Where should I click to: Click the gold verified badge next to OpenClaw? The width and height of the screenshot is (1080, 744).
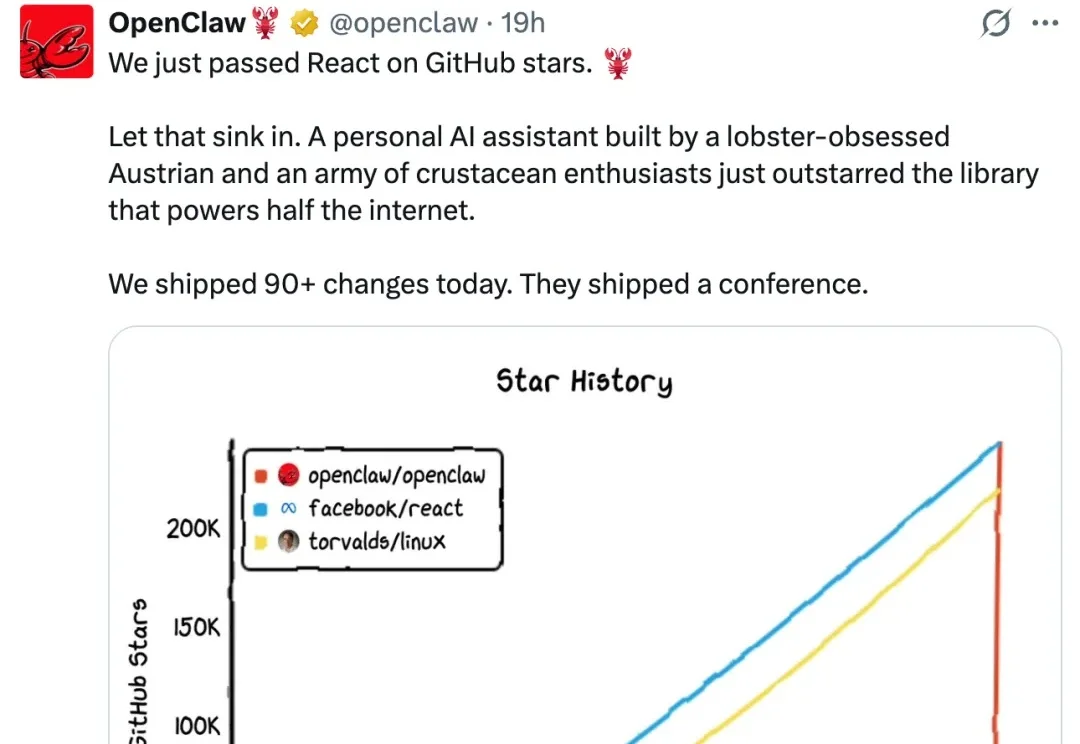[303, 22]
